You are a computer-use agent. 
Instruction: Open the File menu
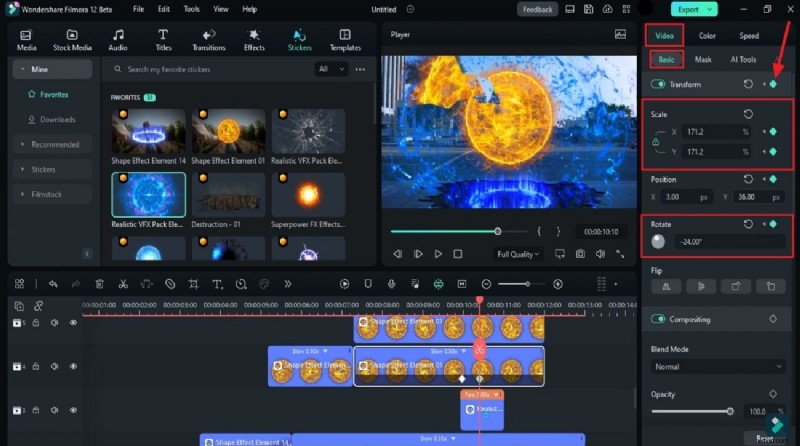coord(138,9)
